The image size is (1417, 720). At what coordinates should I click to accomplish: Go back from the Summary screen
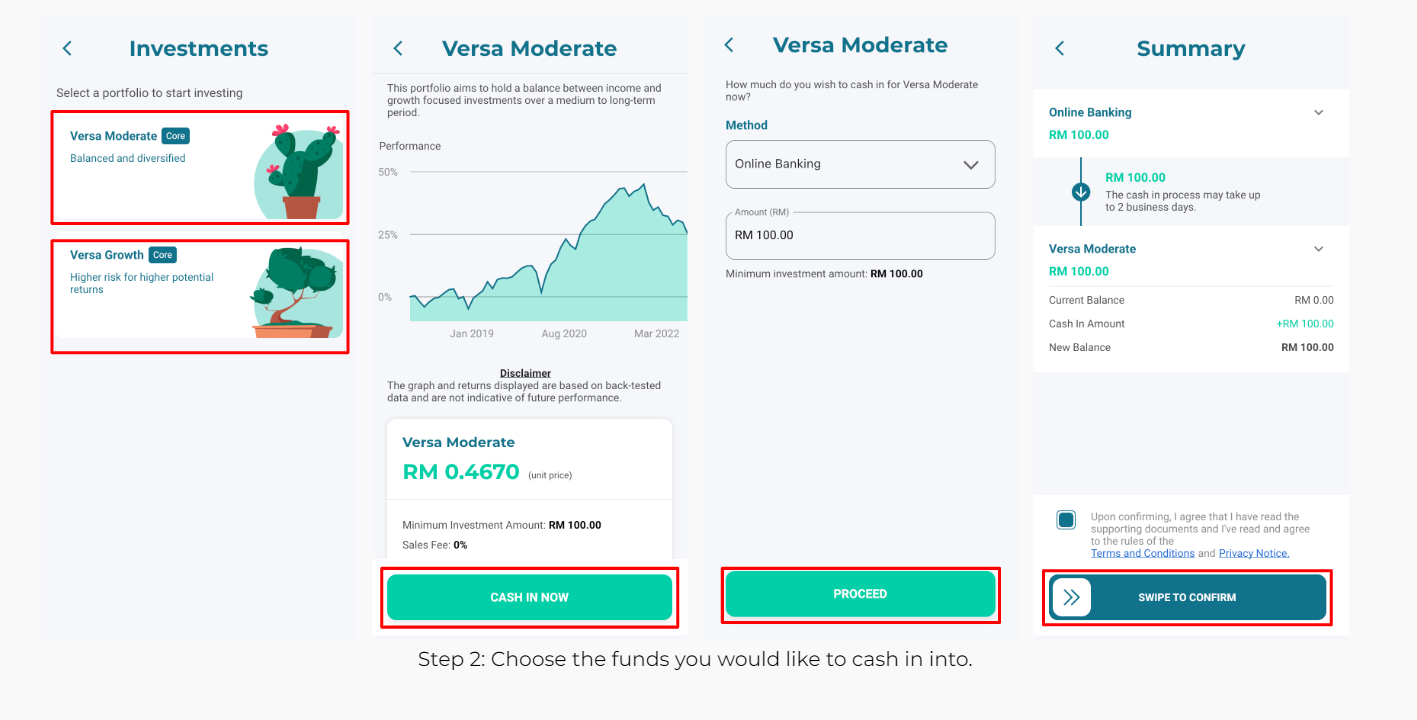pos(1060,48)
